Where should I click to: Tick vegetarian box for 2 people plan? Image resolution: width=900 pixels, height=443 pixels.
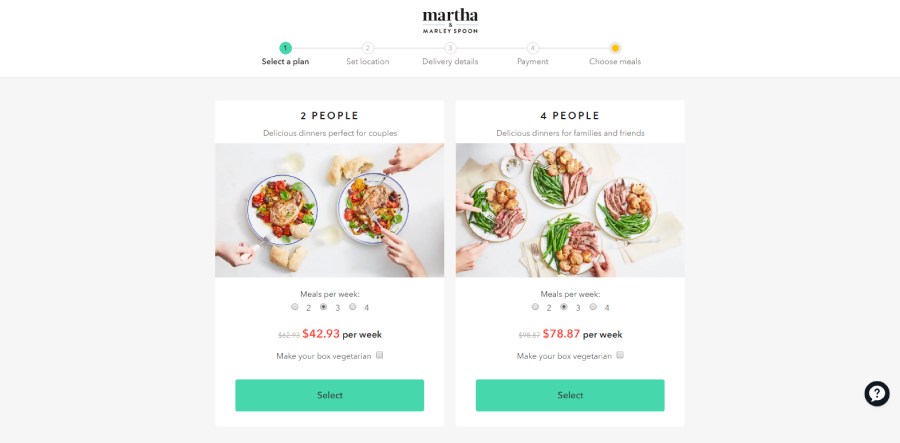click(x=379, y=355)
